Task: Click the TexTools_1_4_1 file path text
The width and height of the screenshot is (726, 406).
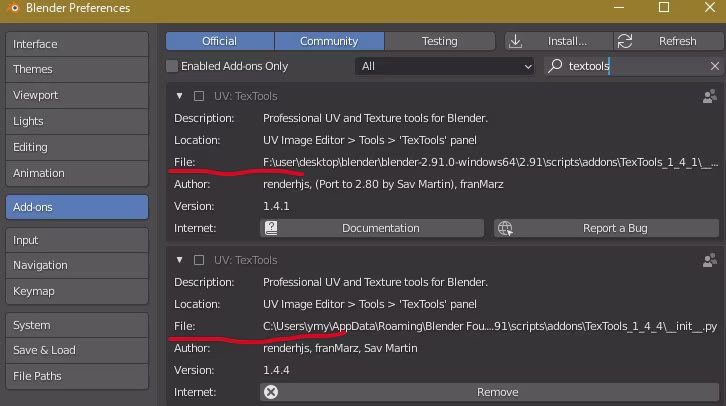Action: (490, 162)
